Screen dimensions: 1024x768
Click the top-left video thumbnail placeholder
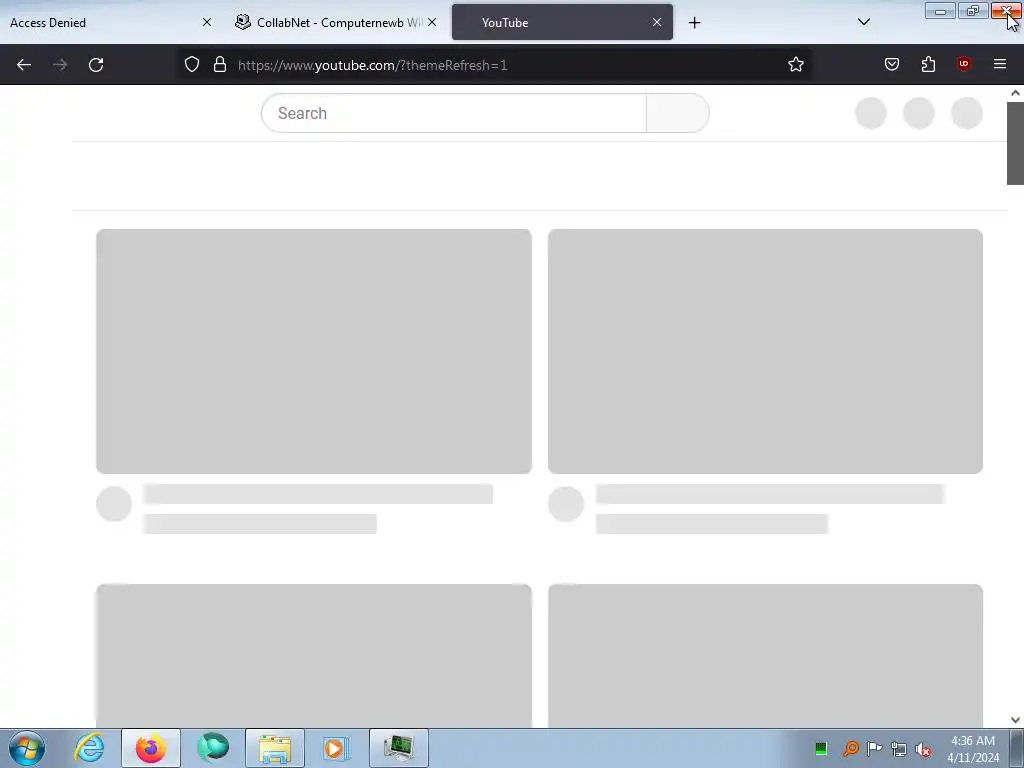coord(313,351)
